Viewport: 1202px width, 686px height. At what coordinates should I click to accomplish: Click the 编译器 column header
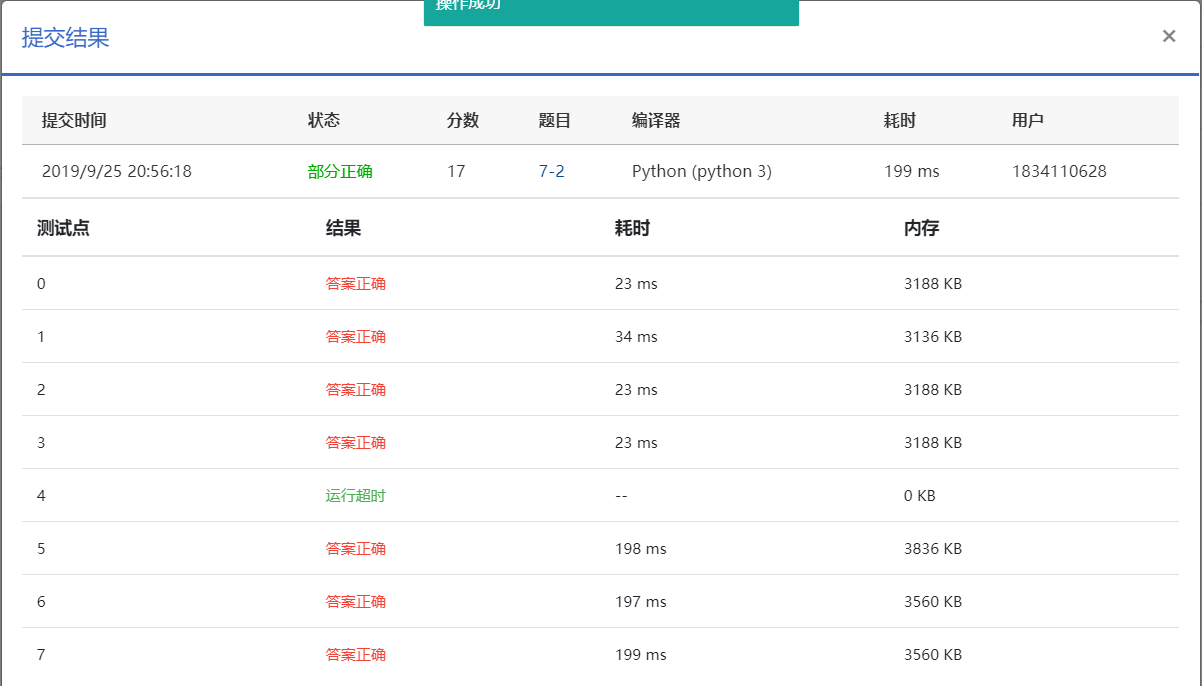click(656, 120)
